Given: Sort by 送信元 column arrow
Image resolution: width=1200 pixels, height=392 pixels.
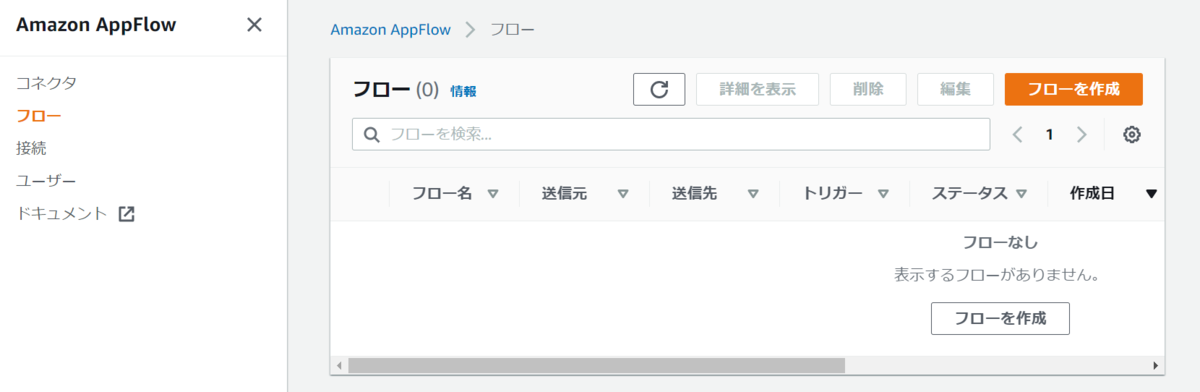Looking at the screenshot, I should [623, 194].
